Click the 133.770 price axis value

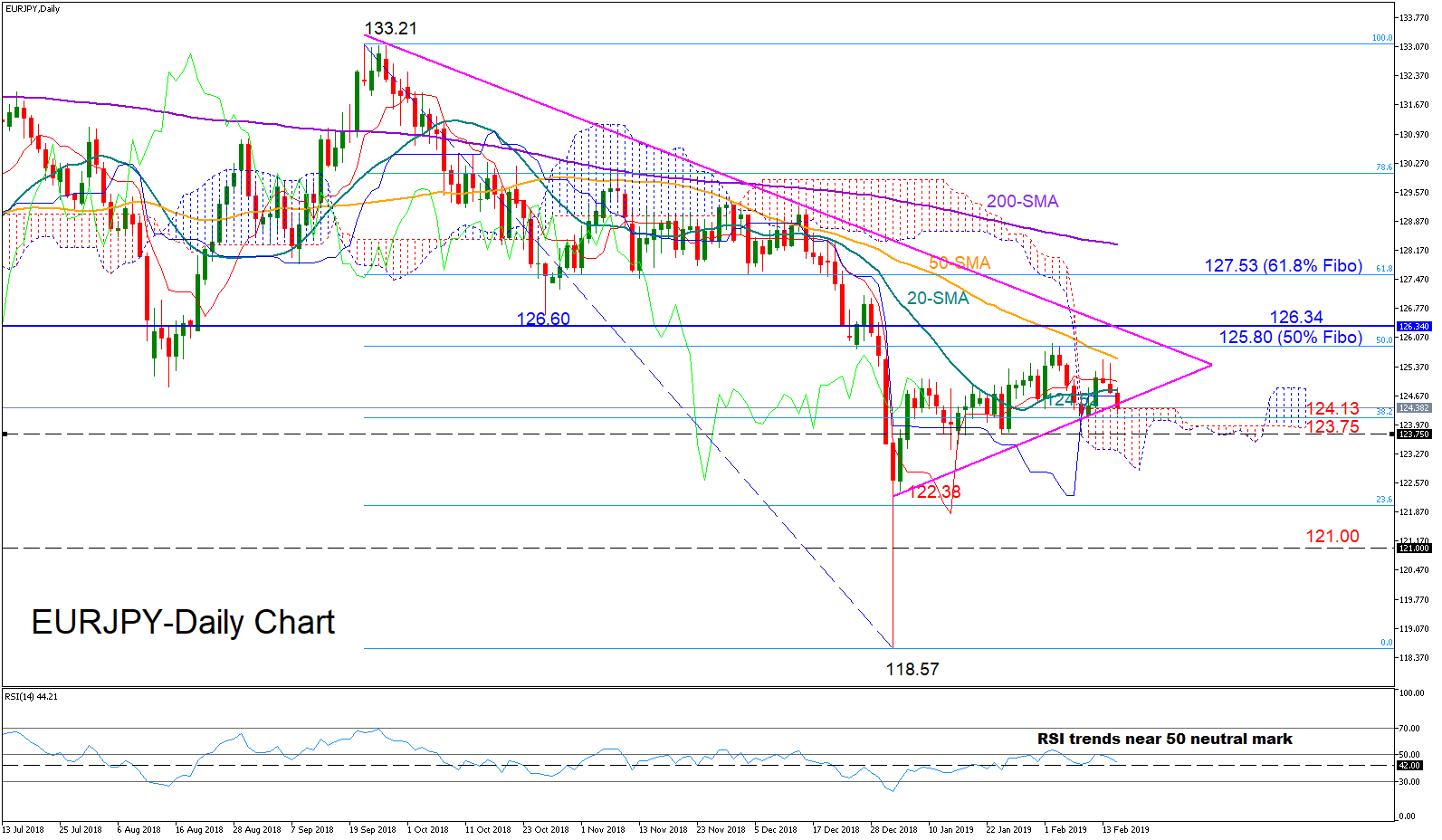1414,17
